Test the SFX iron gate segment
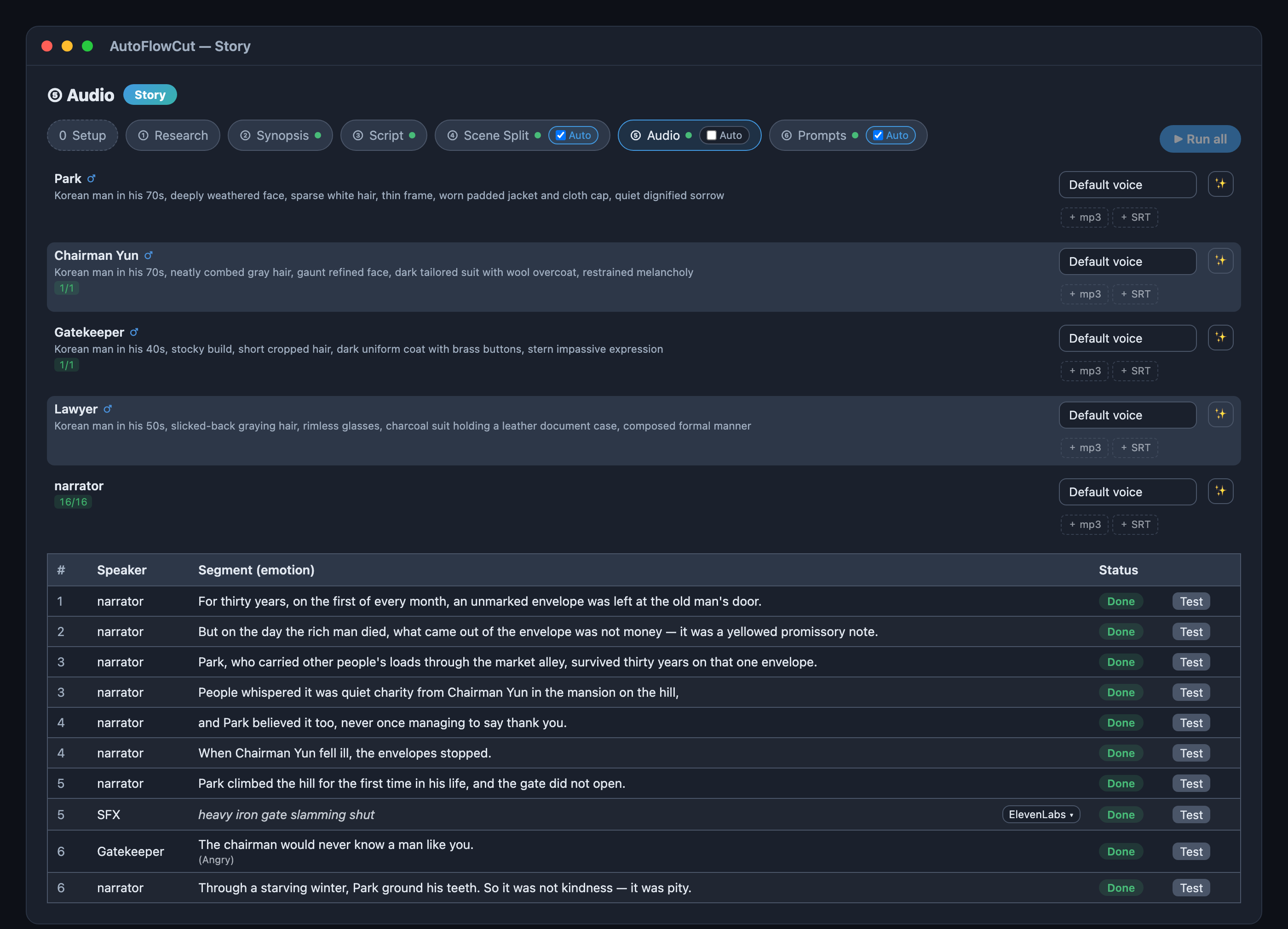This screenshot has width=1288, height=929. (1191, 814)
